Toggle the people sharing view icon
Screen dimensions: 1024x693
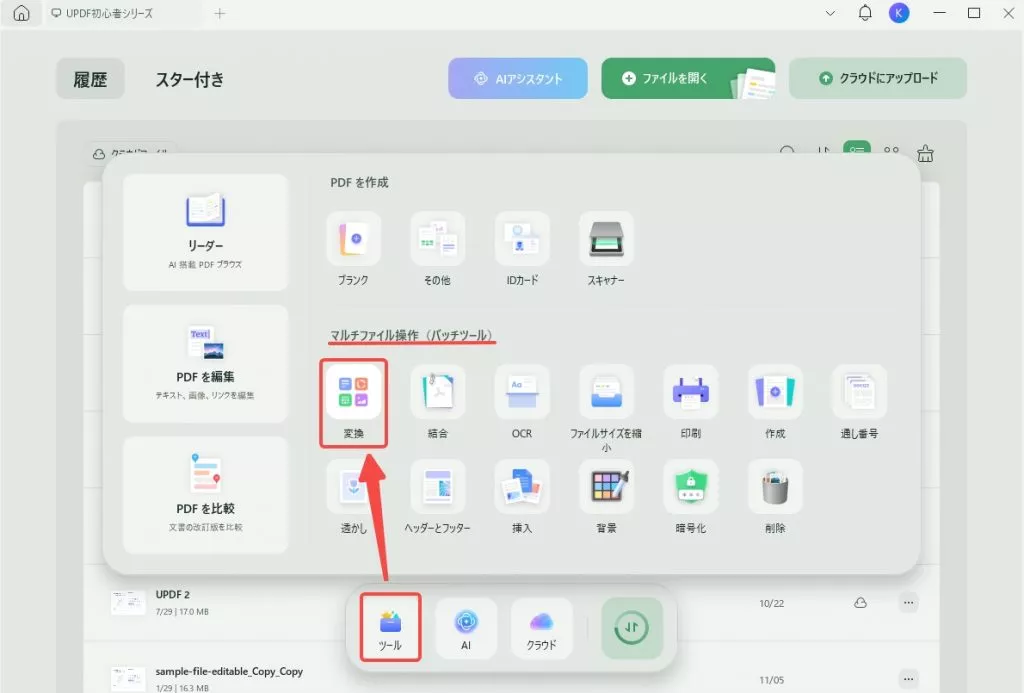(890, 152)
